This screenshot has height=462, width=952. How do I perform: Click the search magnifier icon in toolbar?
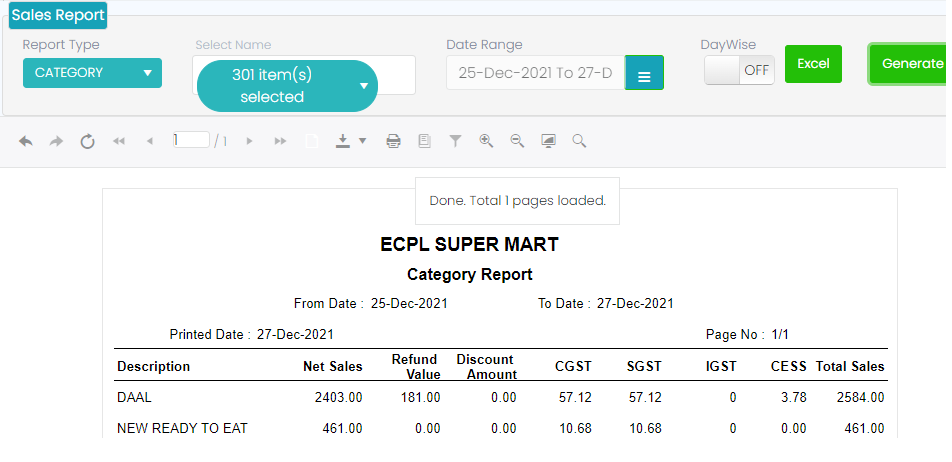[579, 142]
